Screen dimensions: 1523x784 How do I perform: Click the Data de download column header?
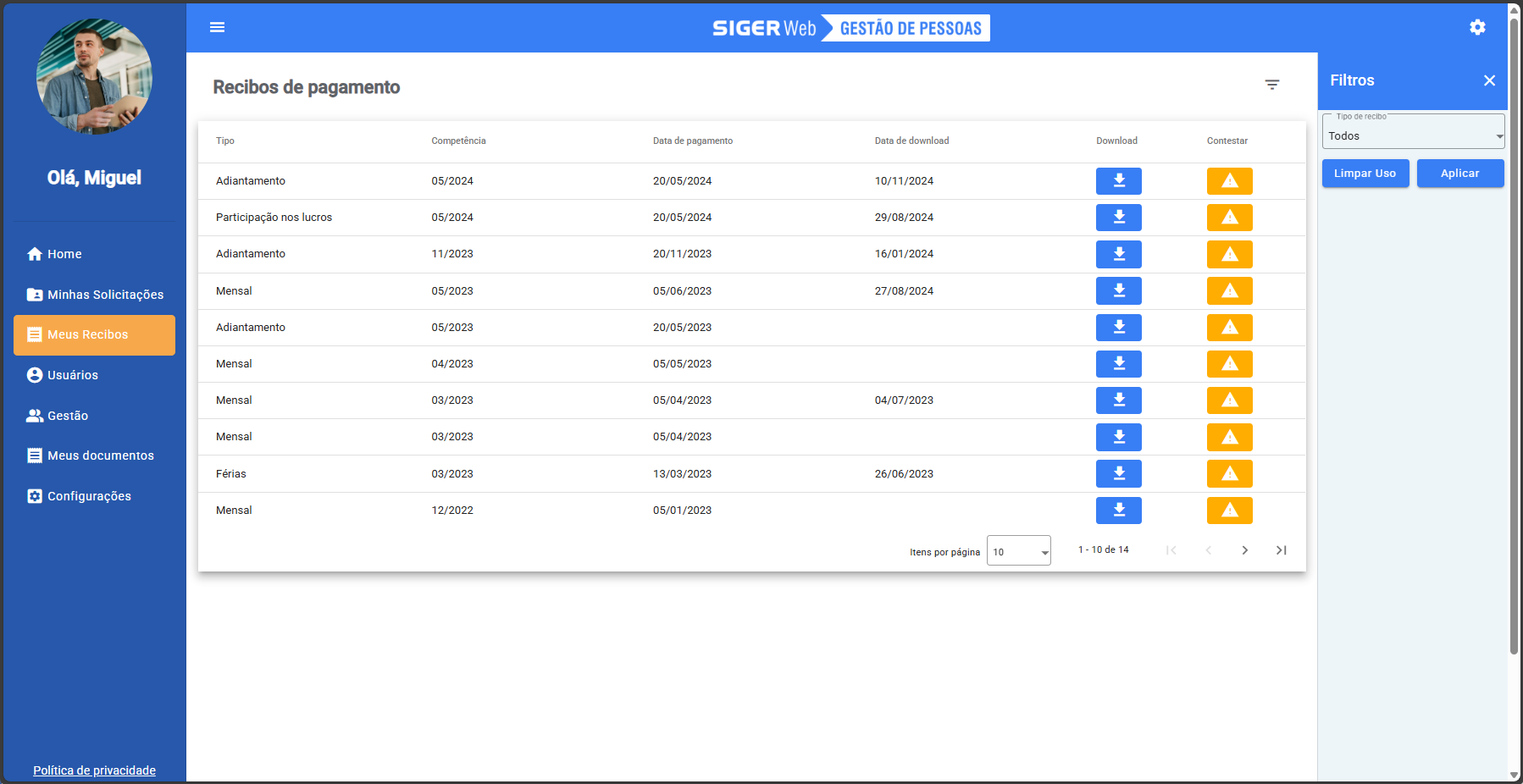point(911,141)
